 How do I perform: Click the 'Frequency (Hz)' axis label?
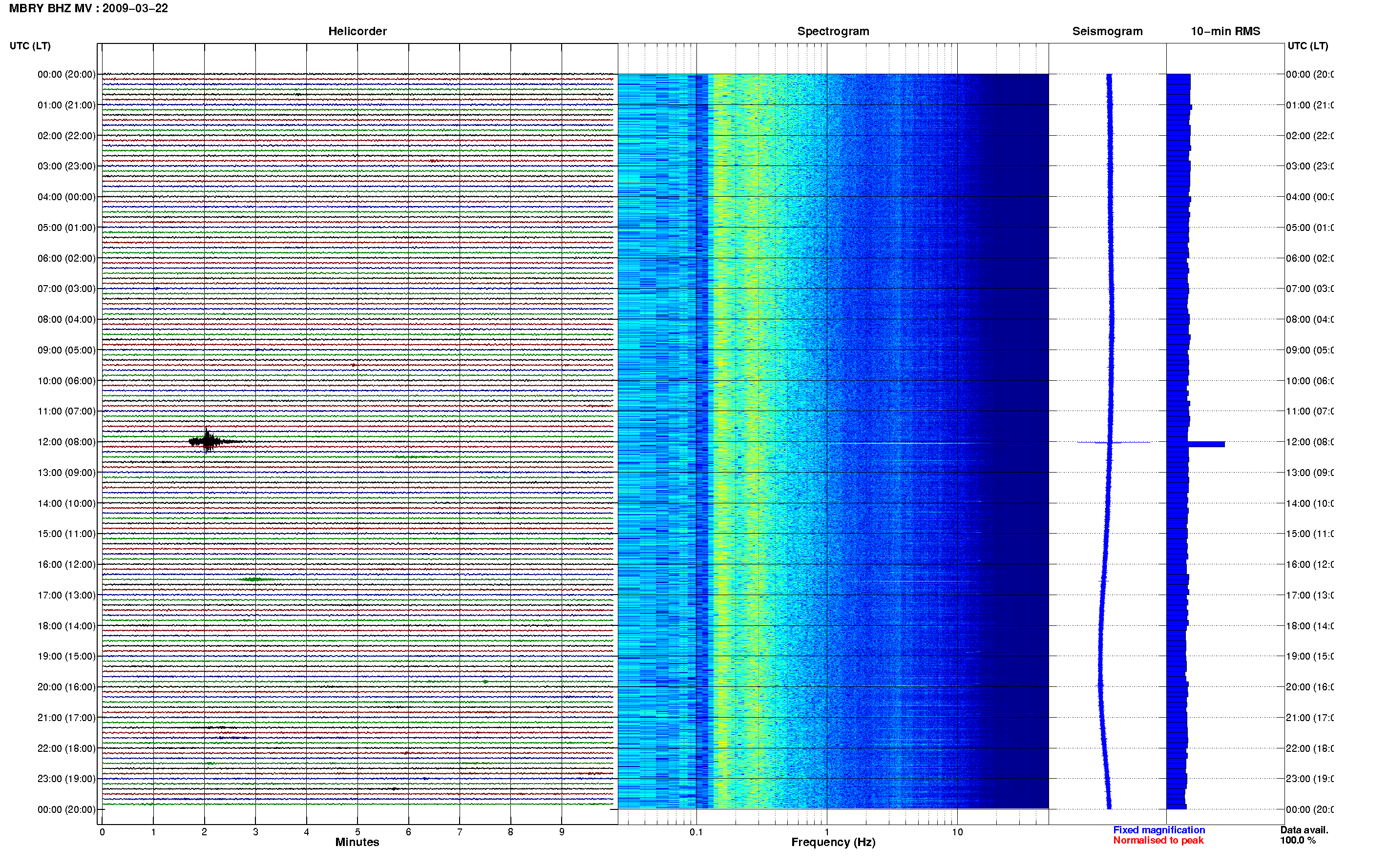point(833,842)
